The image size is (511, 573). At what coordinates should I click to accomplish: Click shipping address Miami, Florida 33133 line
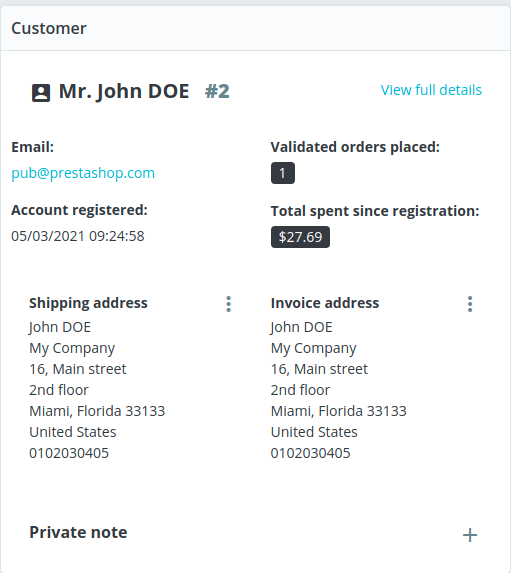[x=97, y=411]
